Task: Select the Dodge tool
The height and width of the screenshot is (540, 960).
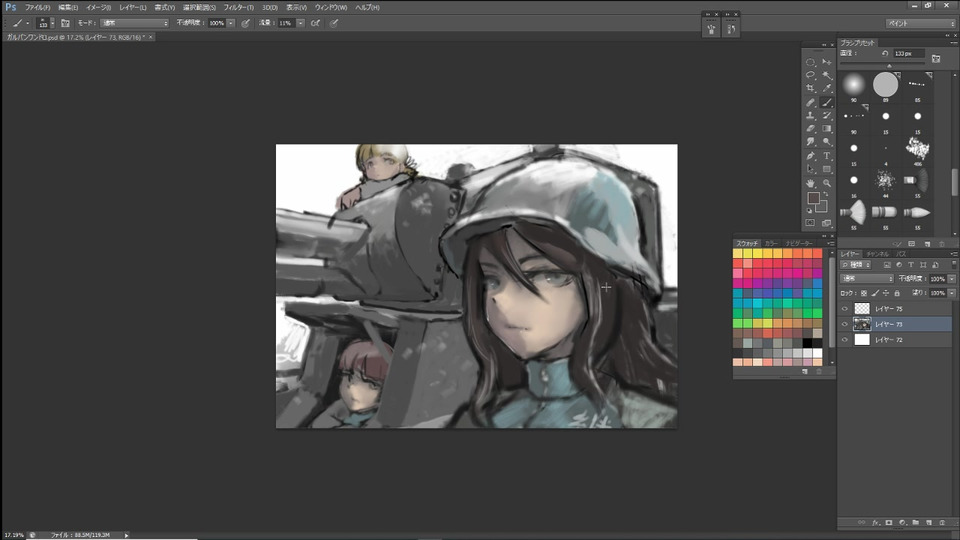Action: tap(827, 142)
